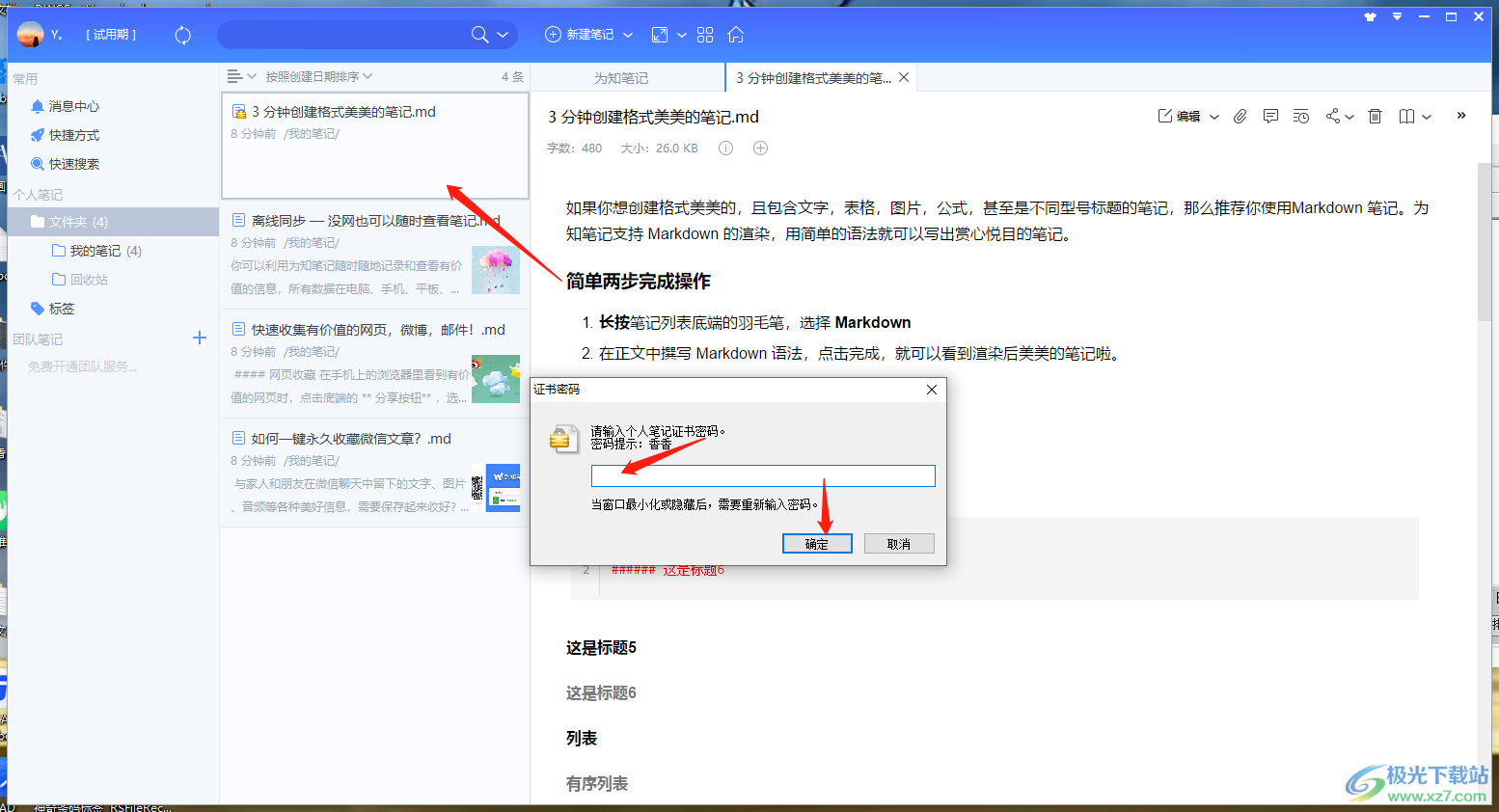The image size is (1499, 812).
Task: Open 按照创建日期排序 sort dropdown
Action: tap(319, 76)
